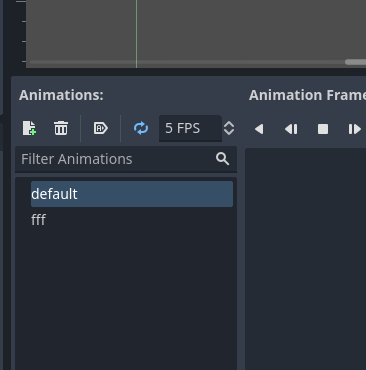The height and width of the screenshot is (370, 366).
Task: Play the animation backwards
Action: (x=259, y=129)
